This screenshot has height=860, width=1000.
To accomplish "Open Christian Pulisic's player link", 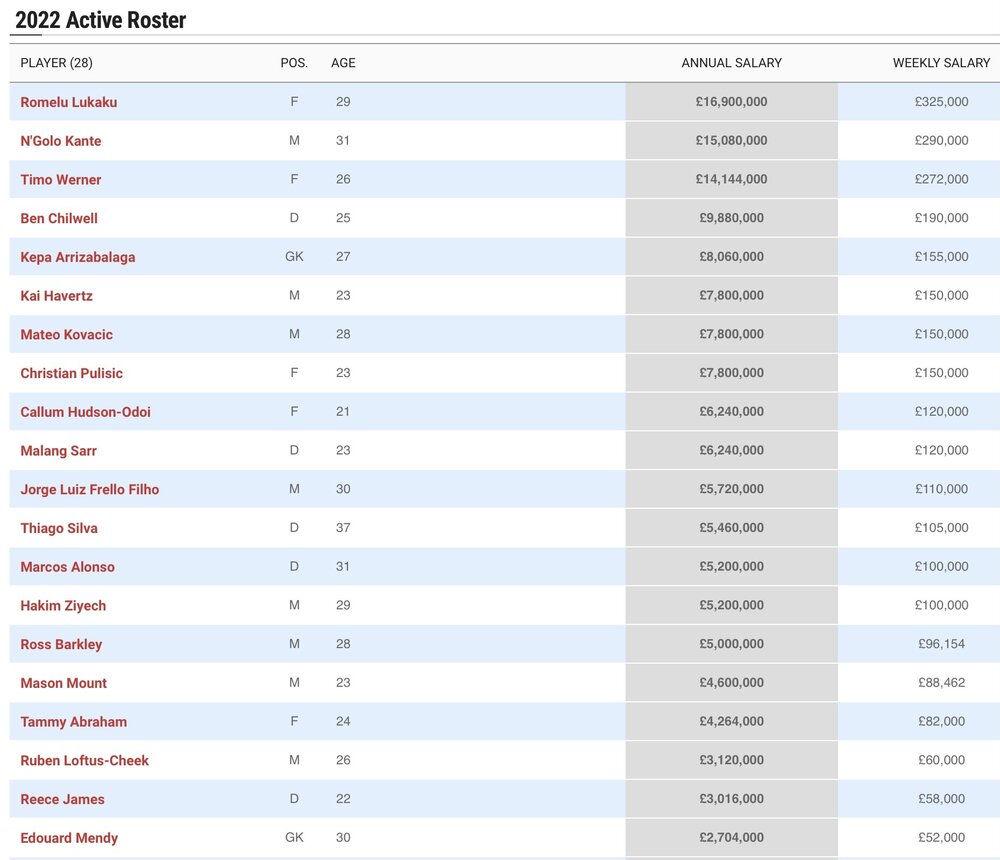I will pyautogui.click(x=71, y=373).
